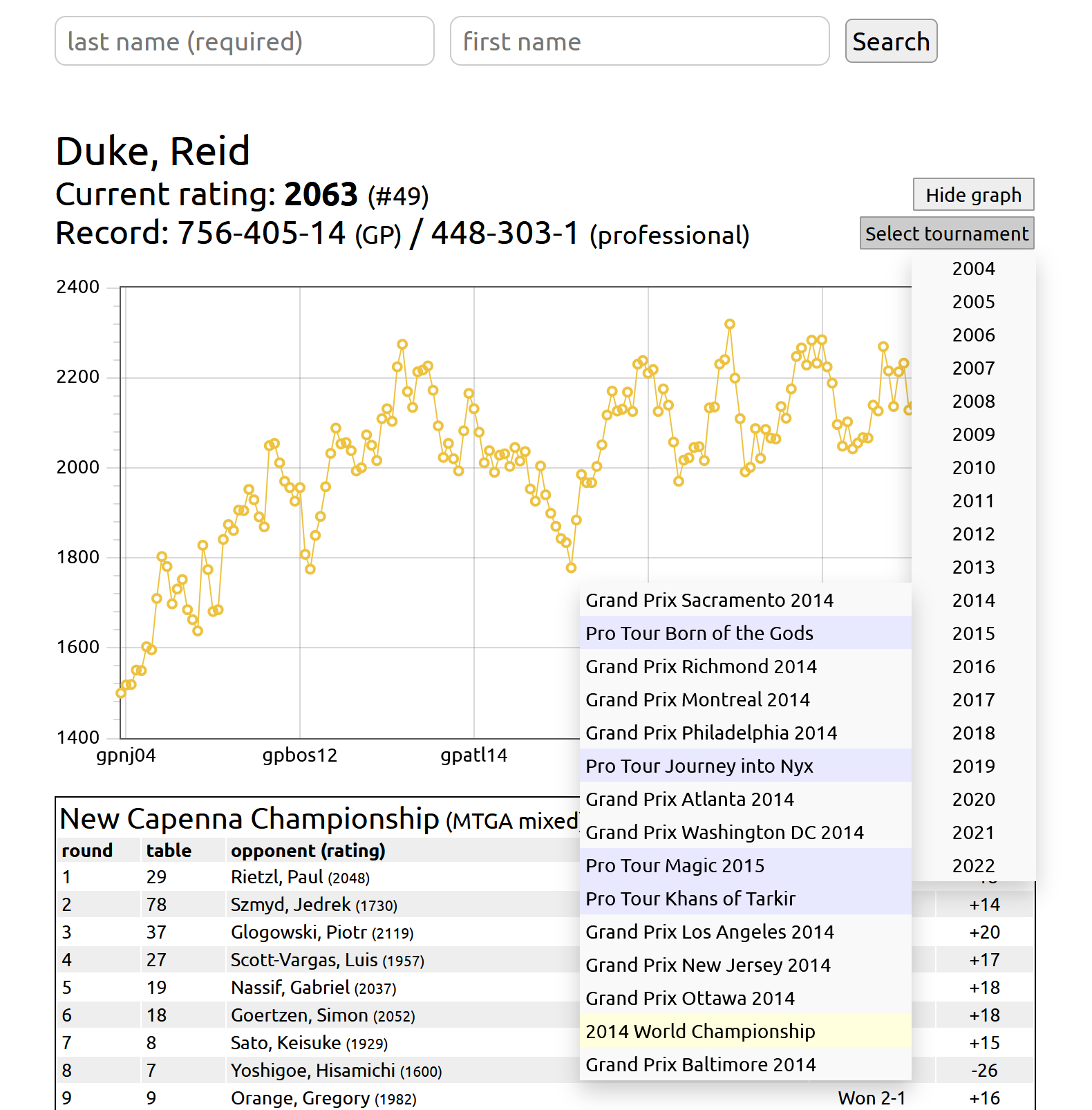
Task: Choose Pro Tour Magic 2015
Action: click(745, 865)
